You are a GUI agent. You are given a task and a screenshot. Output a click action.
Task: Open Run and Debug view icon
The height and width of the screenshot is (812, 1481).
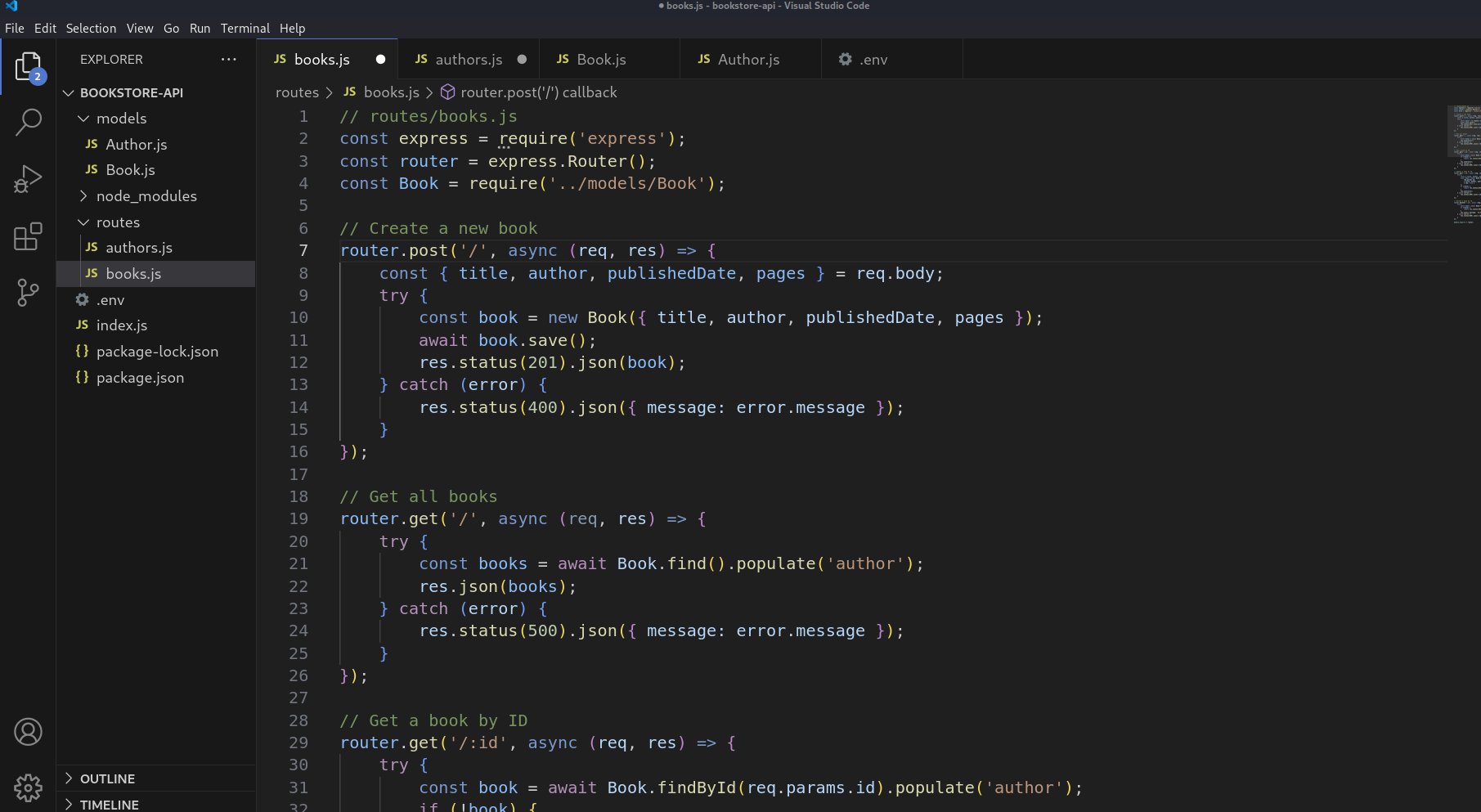click(x=28, y=179)
